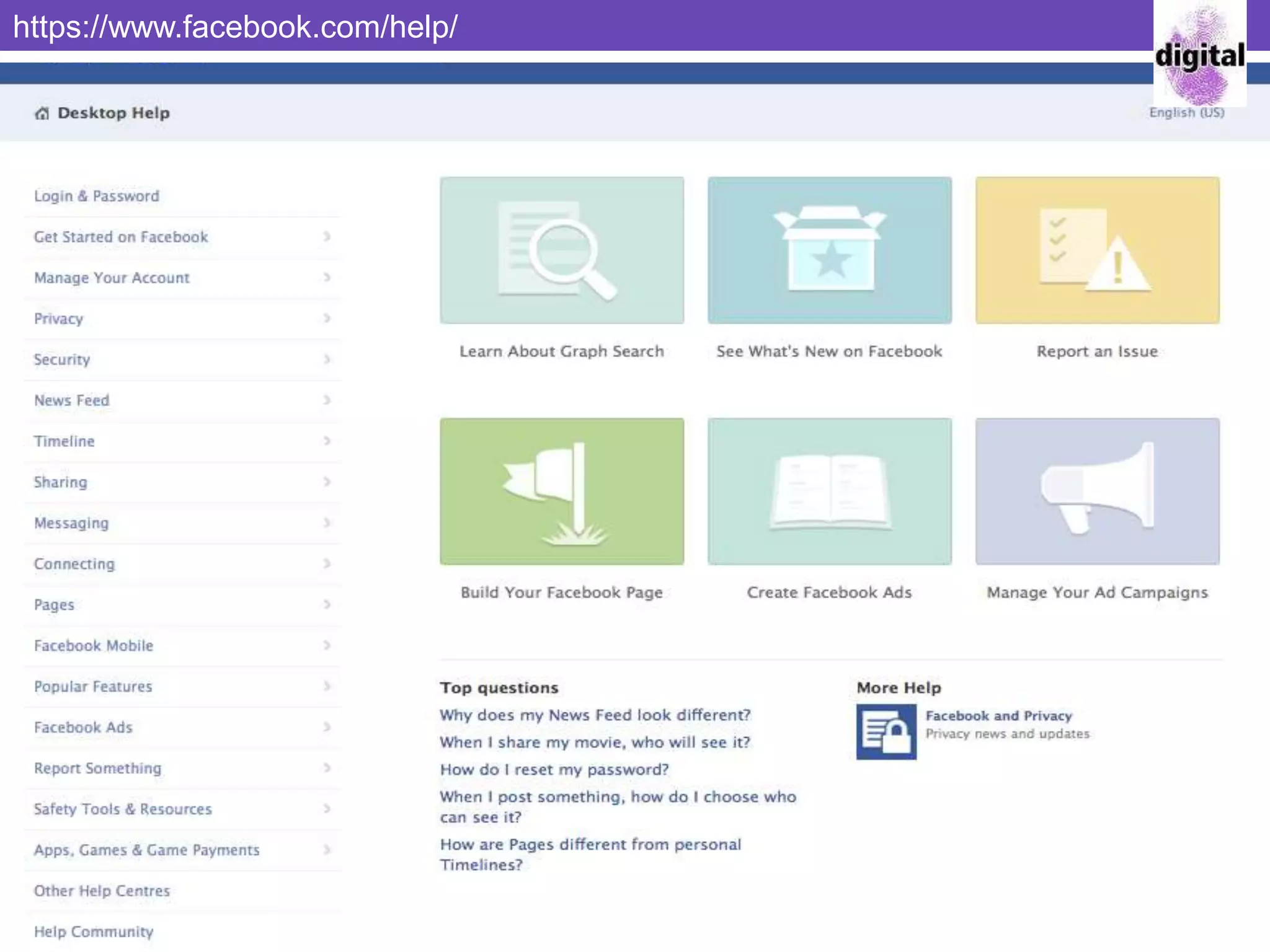Viewport: 1270px width, 952px height.
Task: Expand the Privacy chevron arrow
Action: pos(327,319)
